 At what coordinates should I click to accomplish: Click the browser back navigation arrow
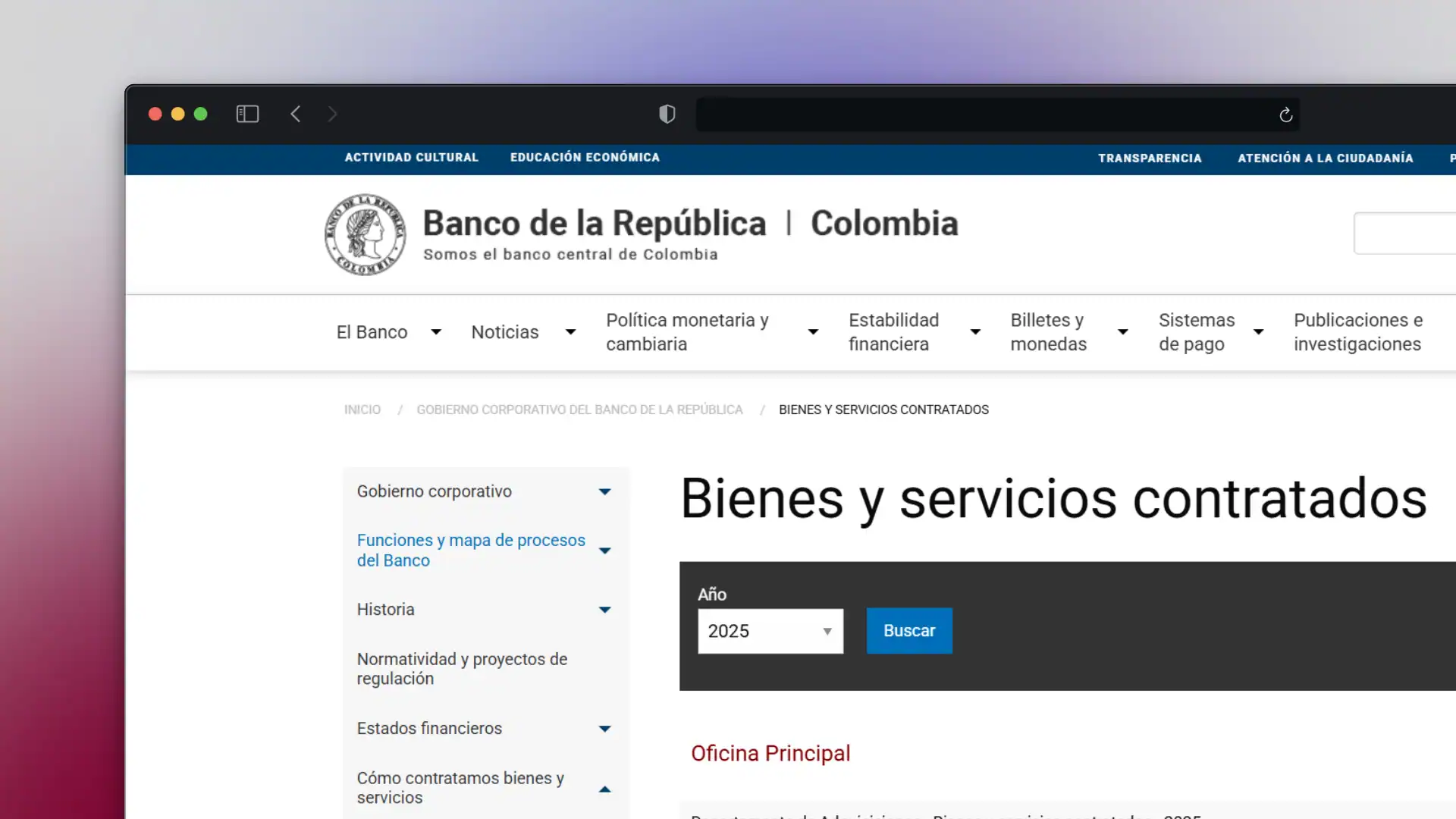coord(296,114)
